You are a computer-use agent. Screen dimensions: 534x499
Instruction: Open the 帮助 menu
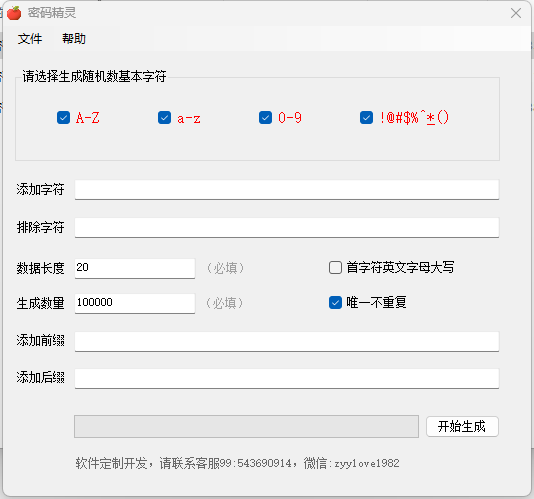[x=74, y=38]
